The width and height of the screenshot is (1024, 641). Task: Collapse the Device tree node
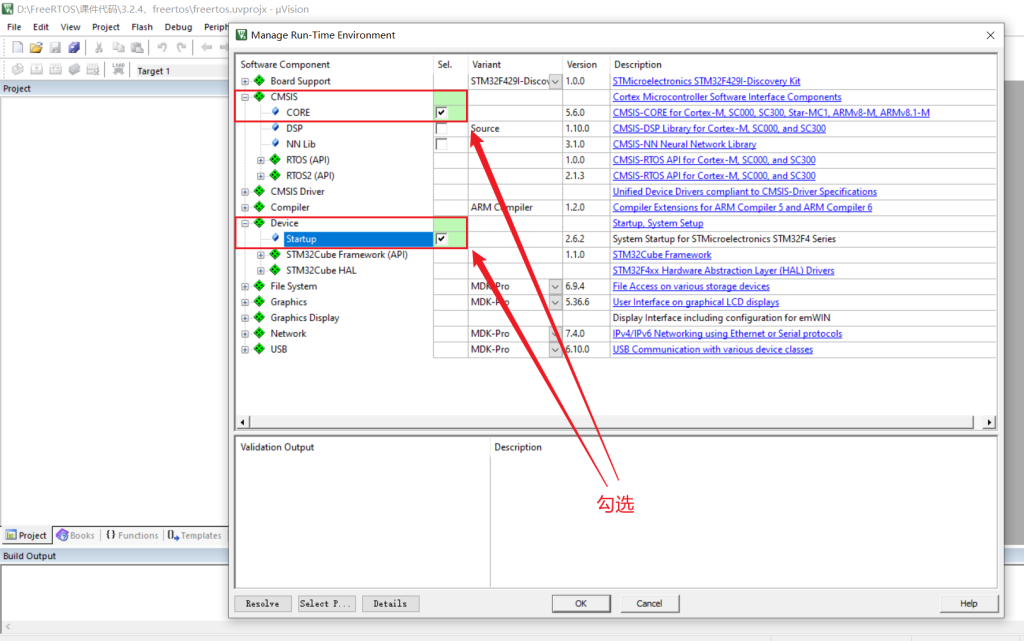[245, 223]
